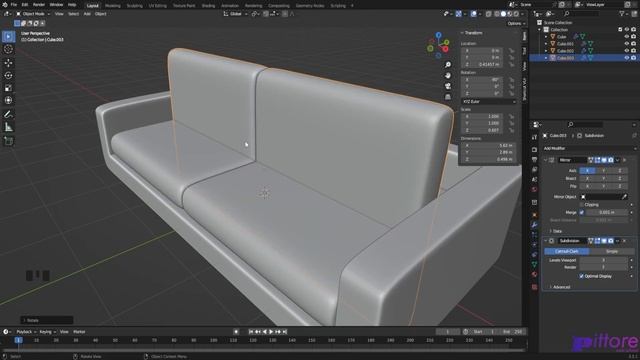Select the Transform tool
Viewport: 640px width, 360px height.
8,100
